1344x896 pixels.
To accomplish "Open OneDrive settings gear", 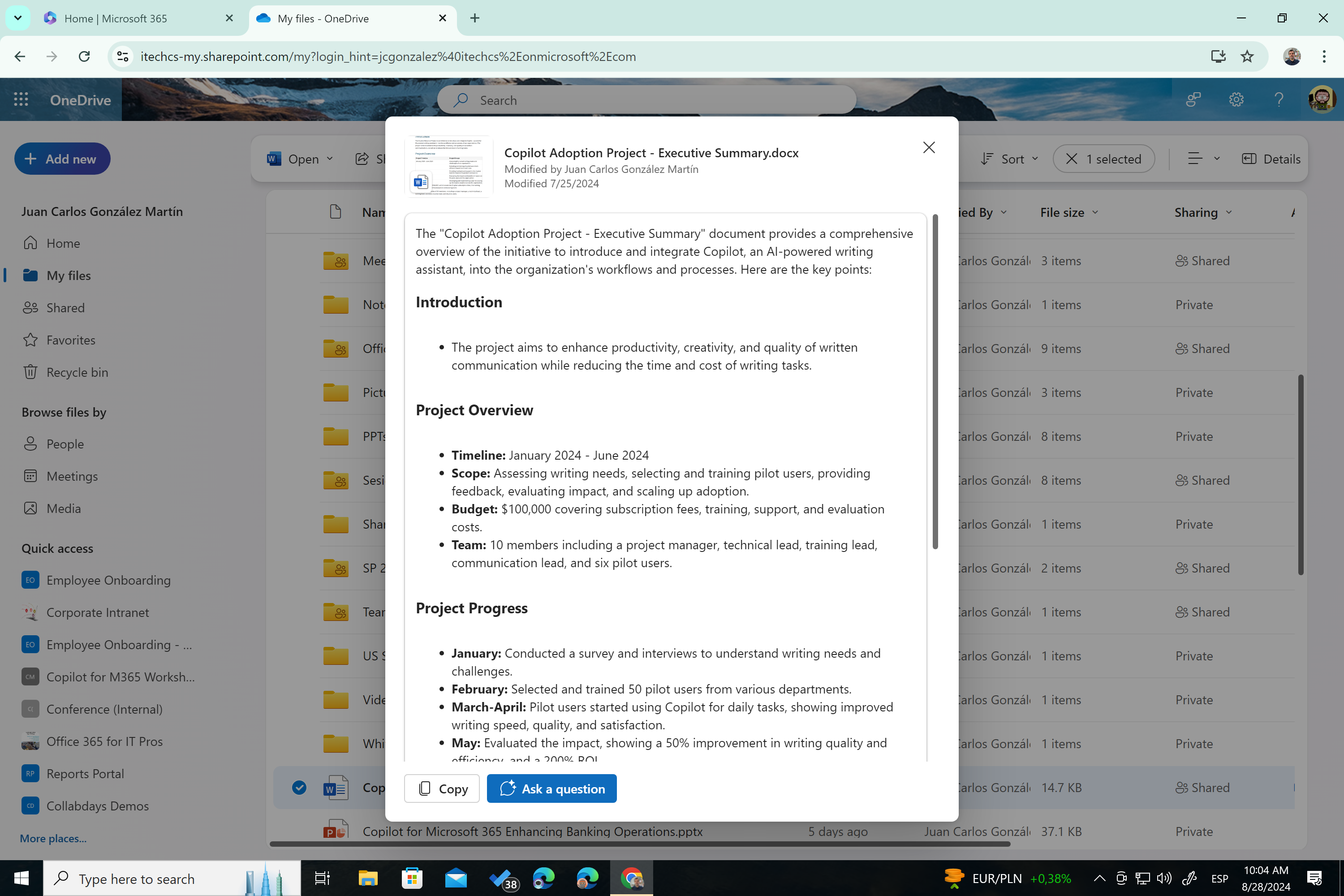I will [1236, 99].
